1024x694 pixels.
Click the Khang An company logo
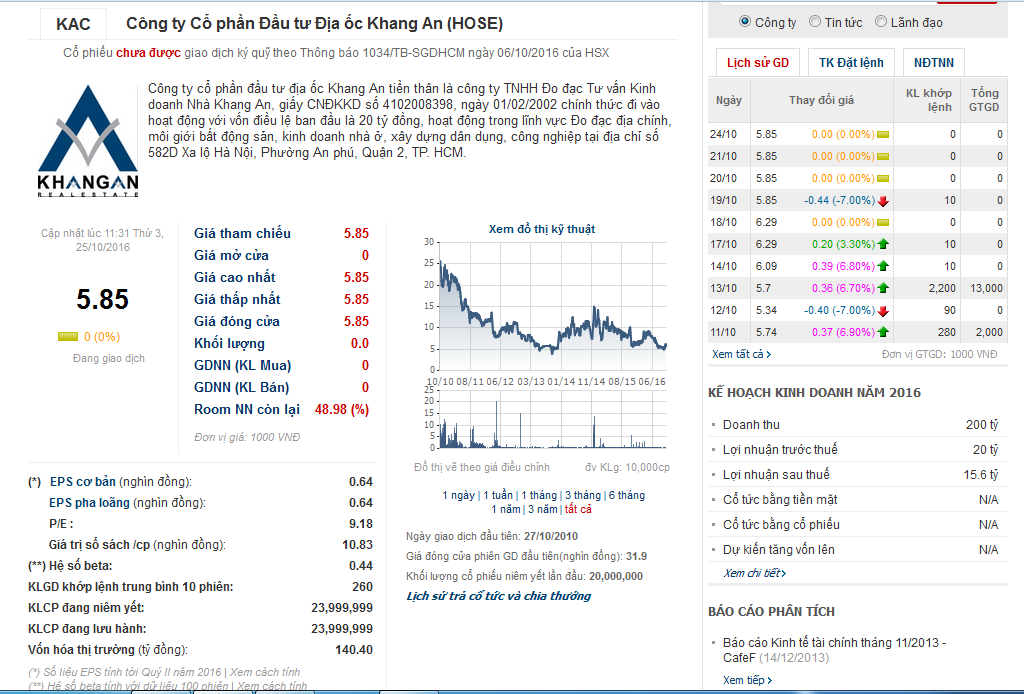pos(88,140)
